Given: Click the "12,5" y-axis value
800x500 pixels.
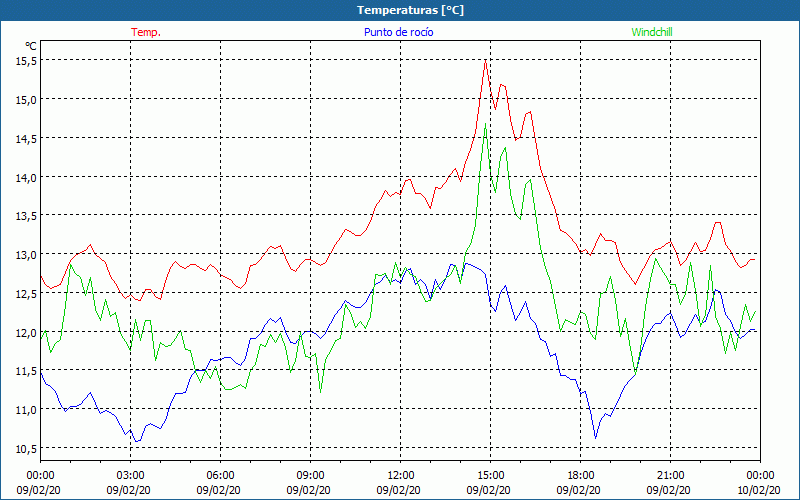Looking at the screenshot, I should coord(26,293).
